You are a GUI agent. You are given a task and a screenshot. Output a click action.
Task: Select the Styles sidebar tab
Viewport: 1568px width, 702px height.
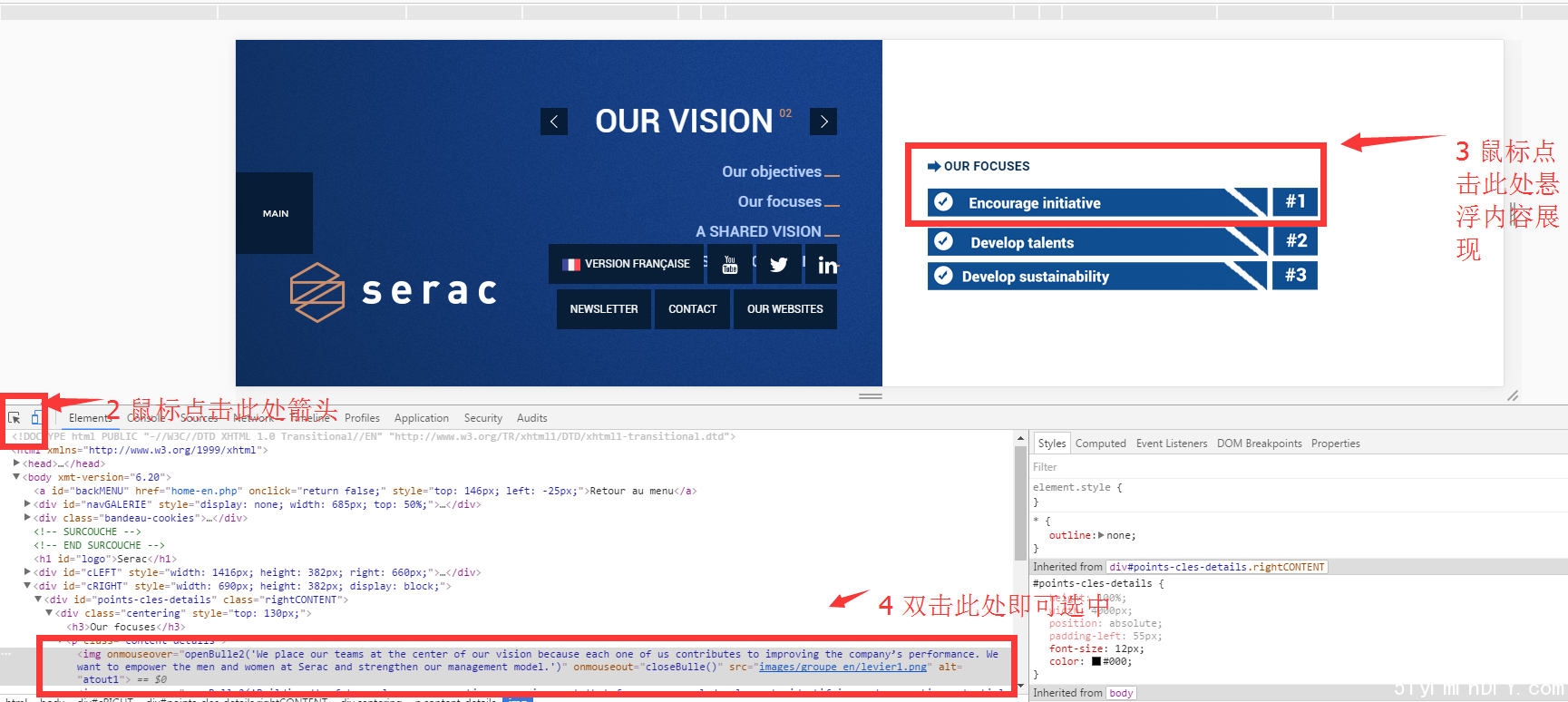coord(1052,444)
